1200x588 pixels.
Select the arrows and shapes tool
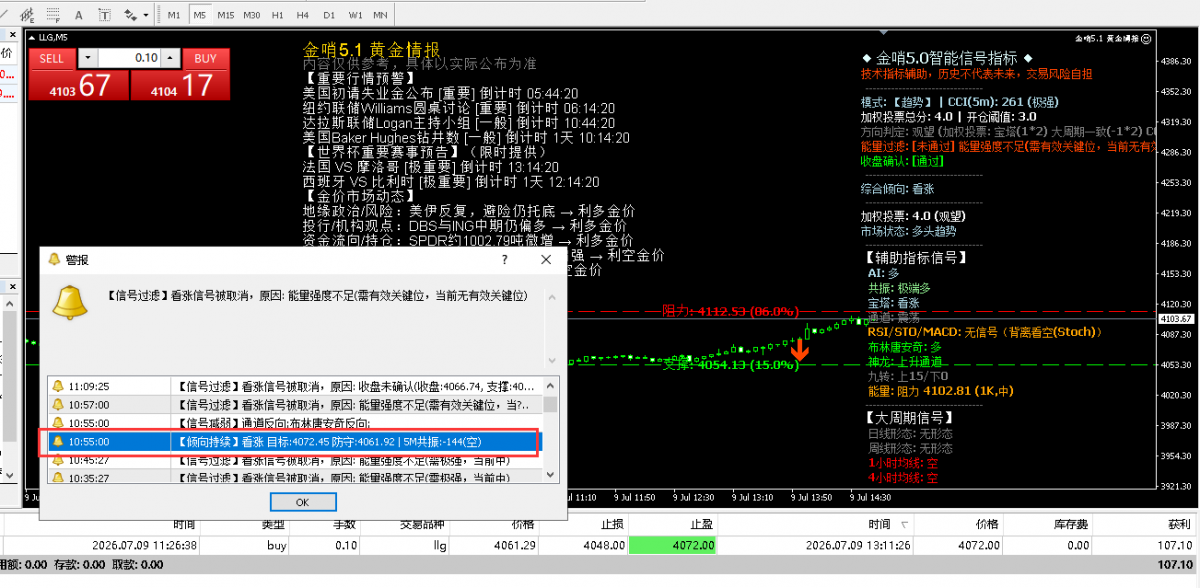(x=130, y=15)
